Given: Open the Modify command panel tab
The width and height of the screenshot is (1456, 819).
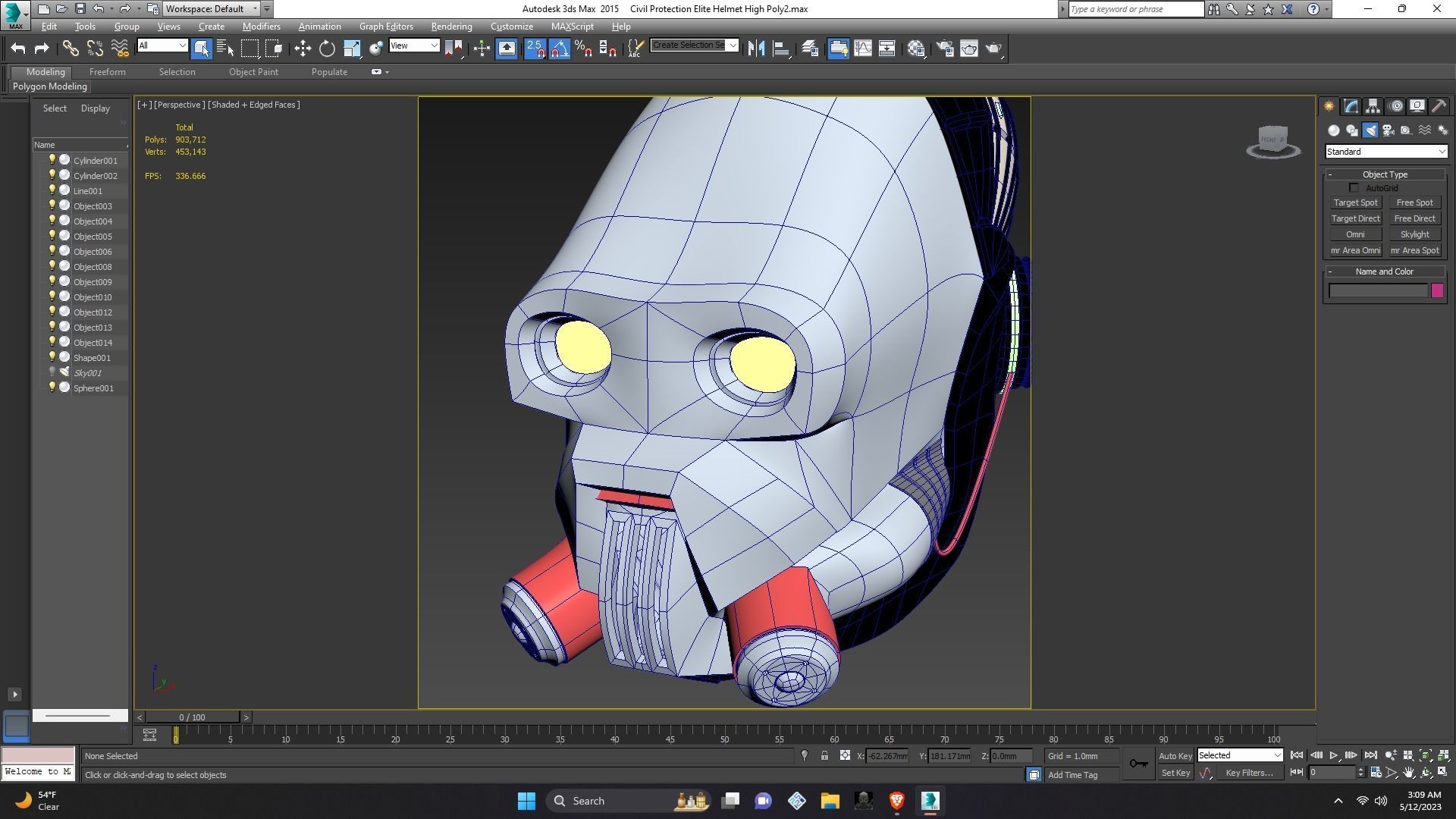Looking at the screenshot, I should (1351, 106).
